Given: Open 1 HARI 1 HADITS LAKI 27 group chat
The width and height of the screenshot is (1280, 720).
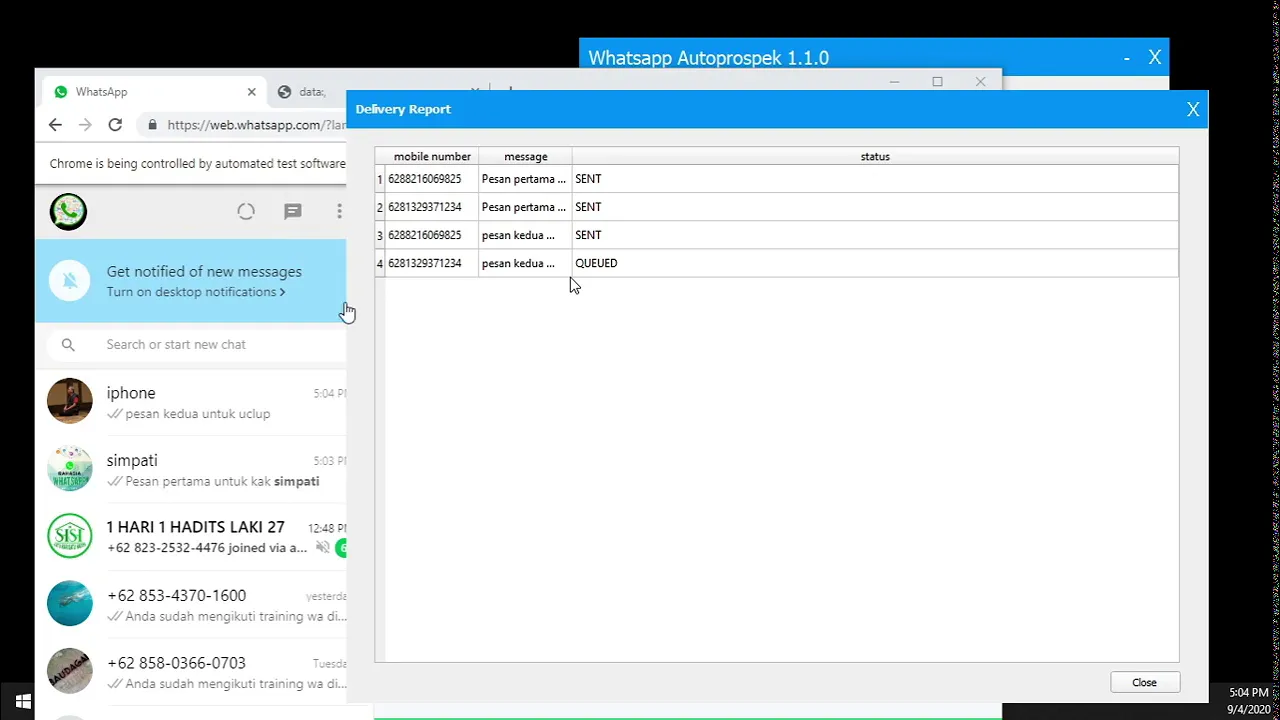Looking at the screenshot, I should pos(191,537).
